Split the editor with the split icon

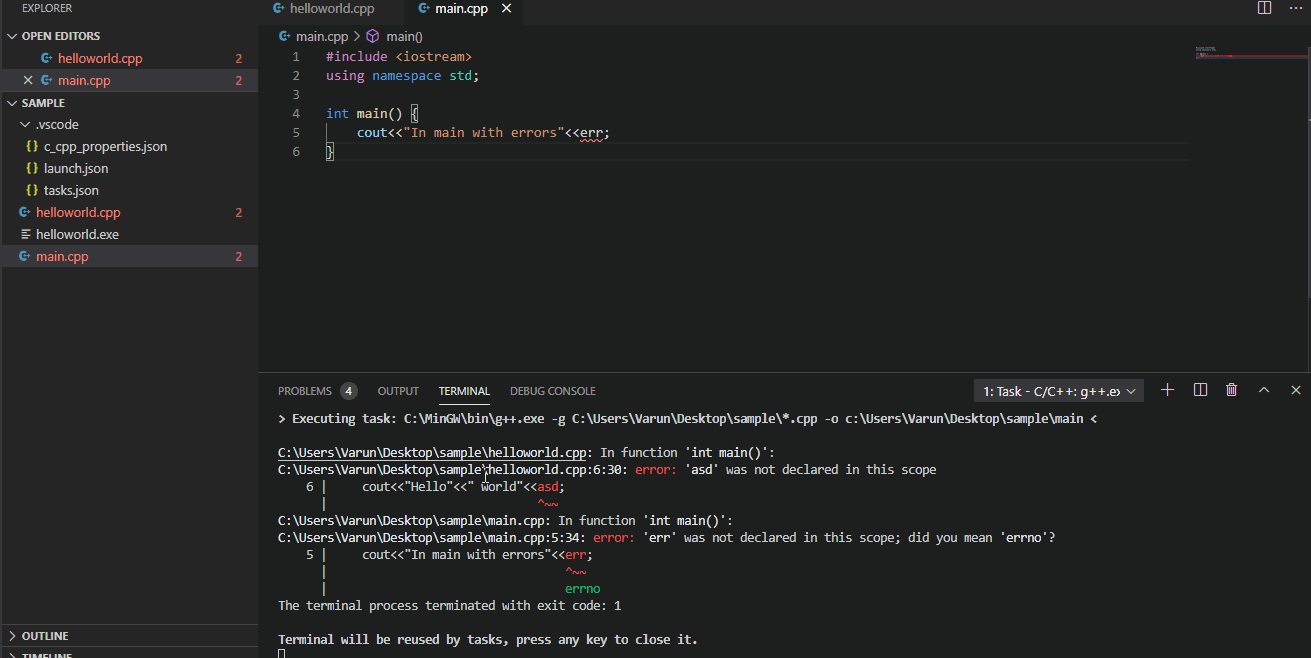point(1264,8)
